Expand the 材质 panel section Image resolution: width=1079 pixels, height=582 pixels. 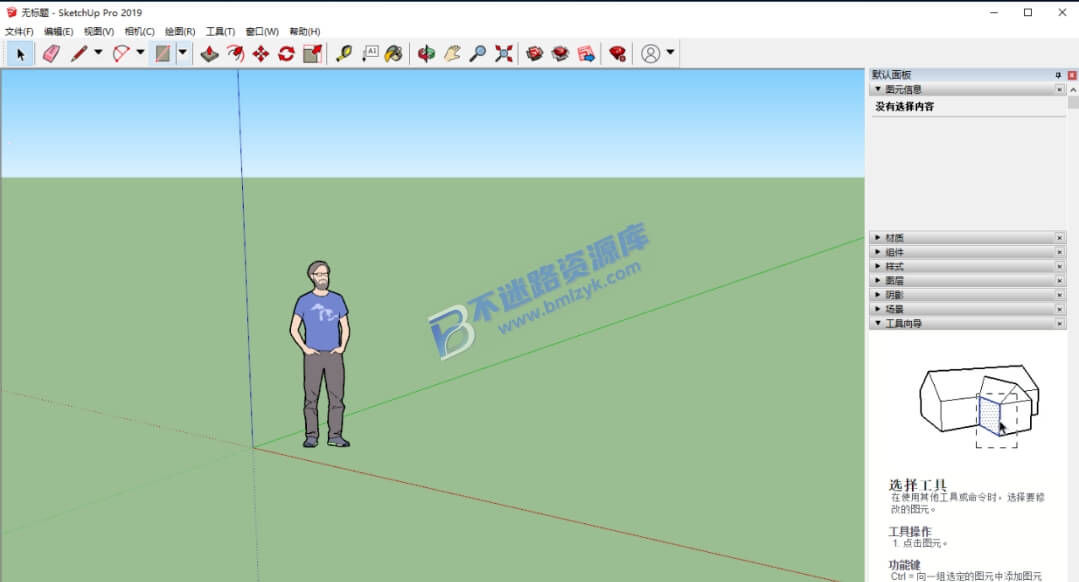point(877,237)
